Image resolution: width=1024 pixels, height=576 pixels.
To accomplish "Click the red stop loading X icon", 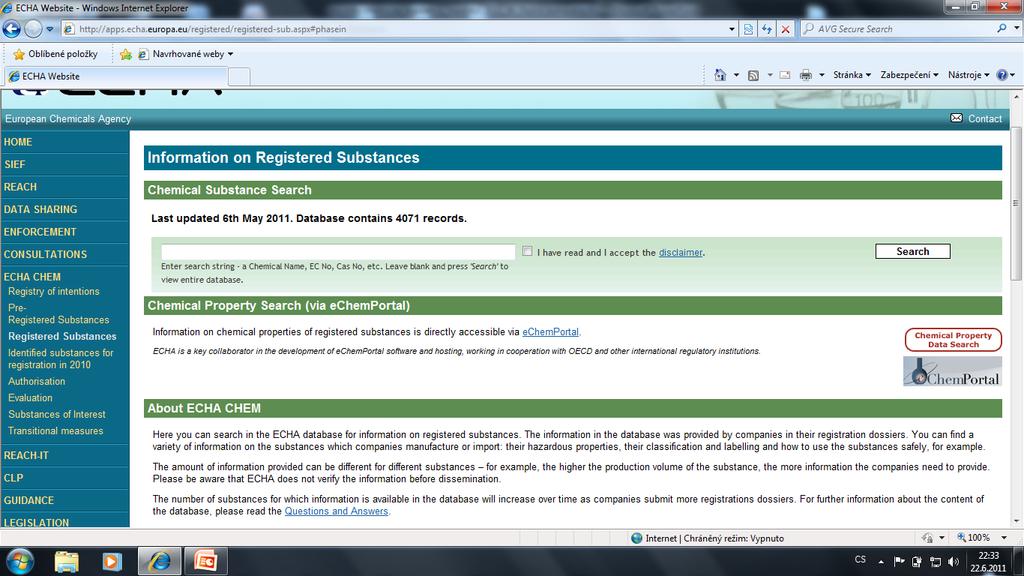I will pyautogui.click(x=786, y=29).
